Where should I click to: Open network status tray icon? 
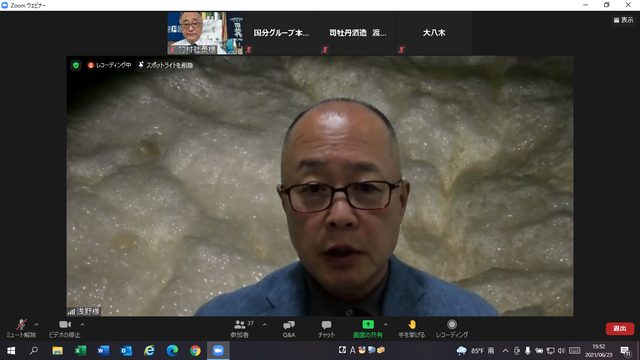(x=550, y=351)
